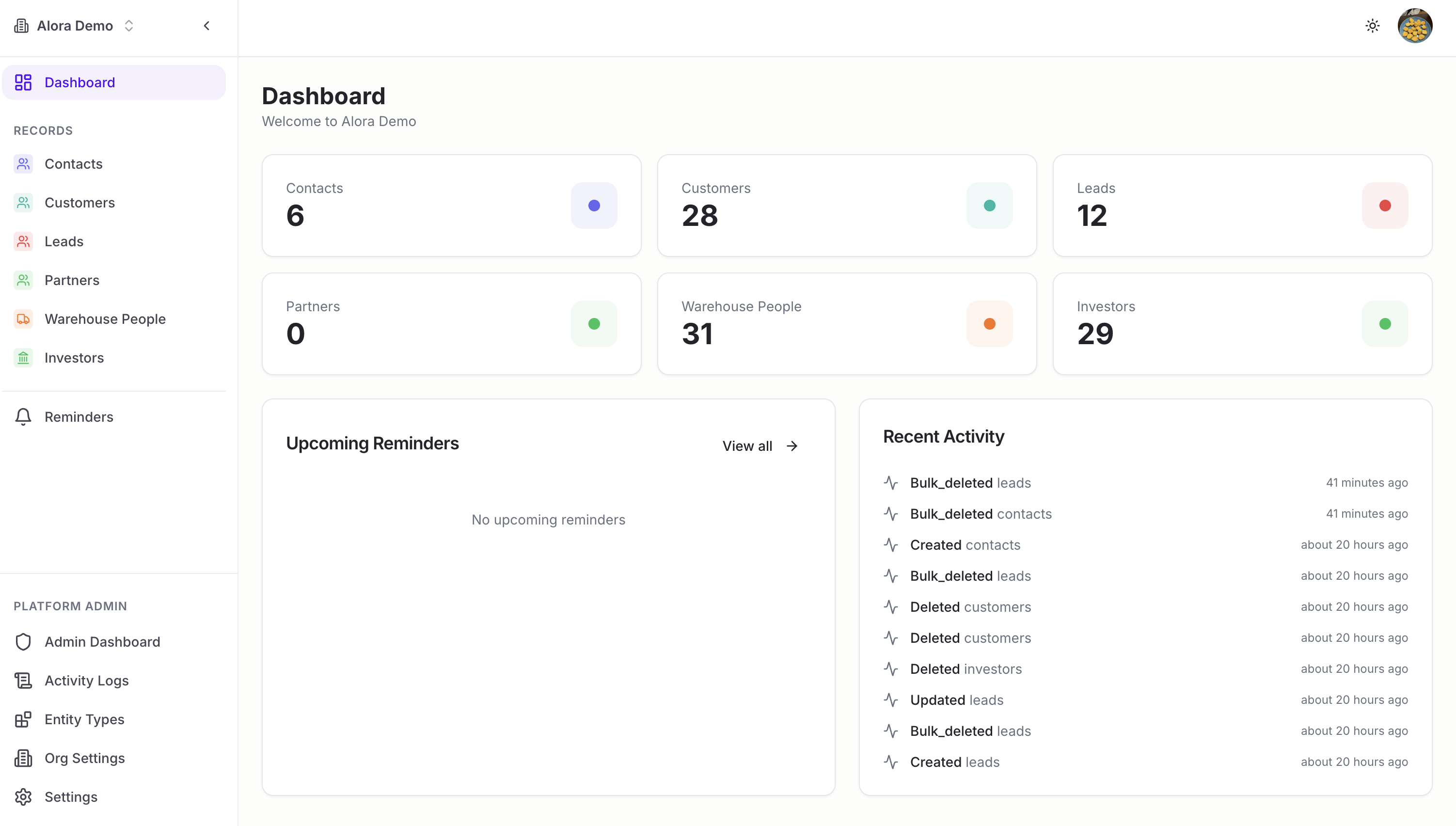
Task: Toggle the light/dark theme sun icon
Action: tap(1372, 26)
